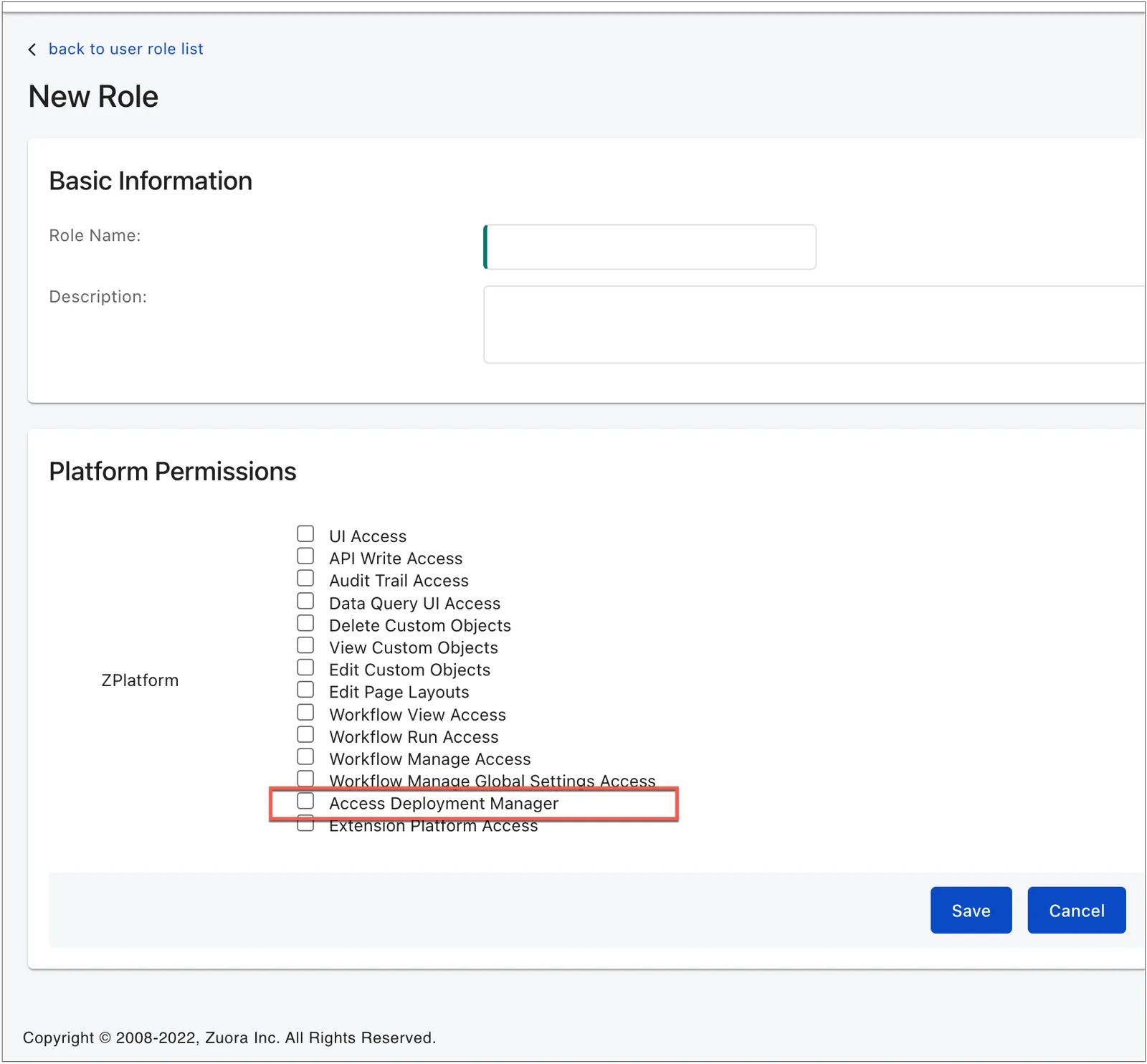Enable Edit Custom Objects checkbox
Image resolution: width=1147 pixels, height=1064 pixels.
coord(305,668)
